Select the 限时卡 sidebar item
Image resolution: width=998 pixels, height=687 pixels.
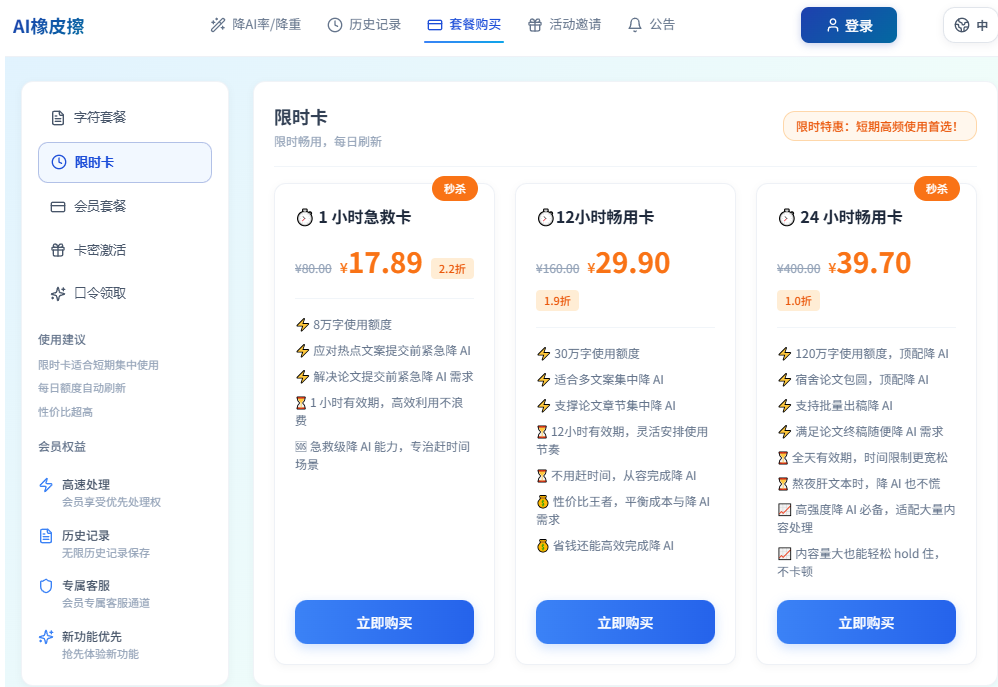tap(125, 162)
